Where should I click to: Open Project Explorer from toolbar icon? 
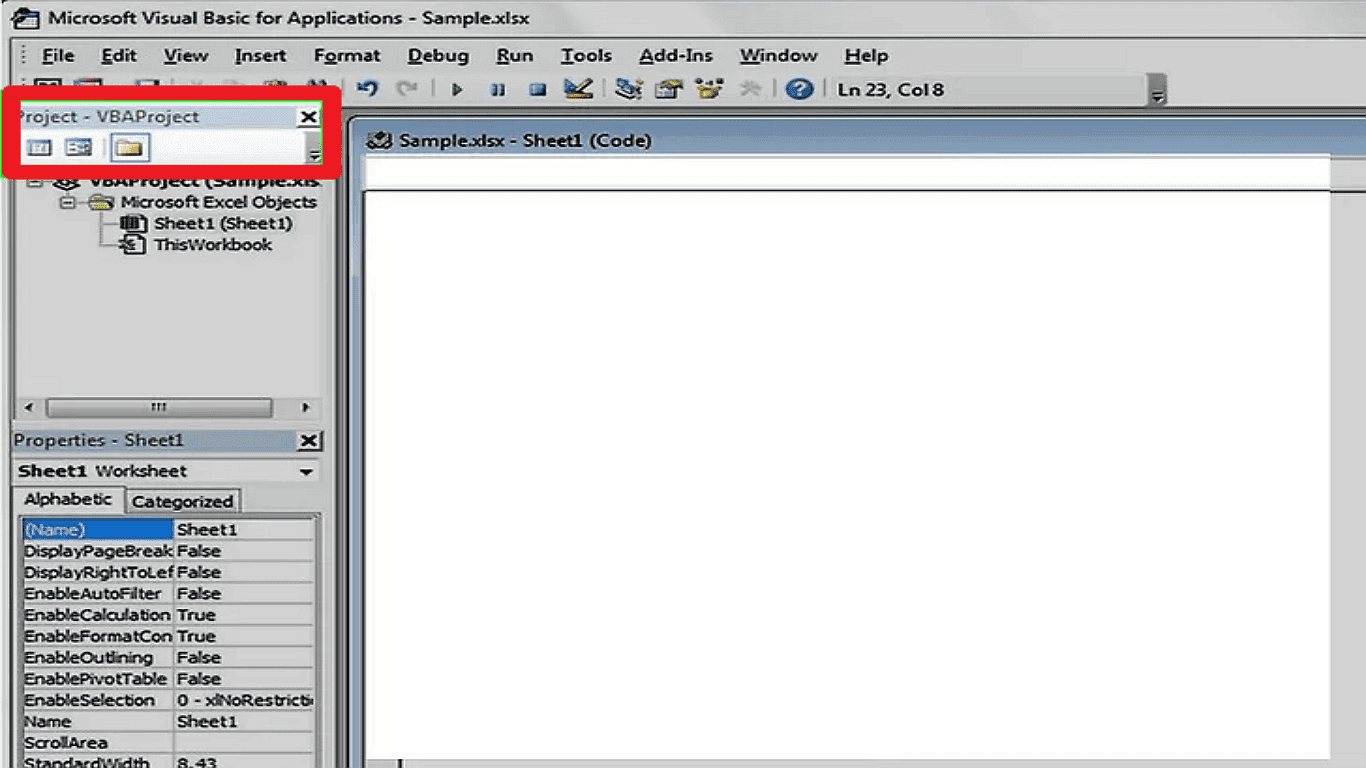coord(628,89)
